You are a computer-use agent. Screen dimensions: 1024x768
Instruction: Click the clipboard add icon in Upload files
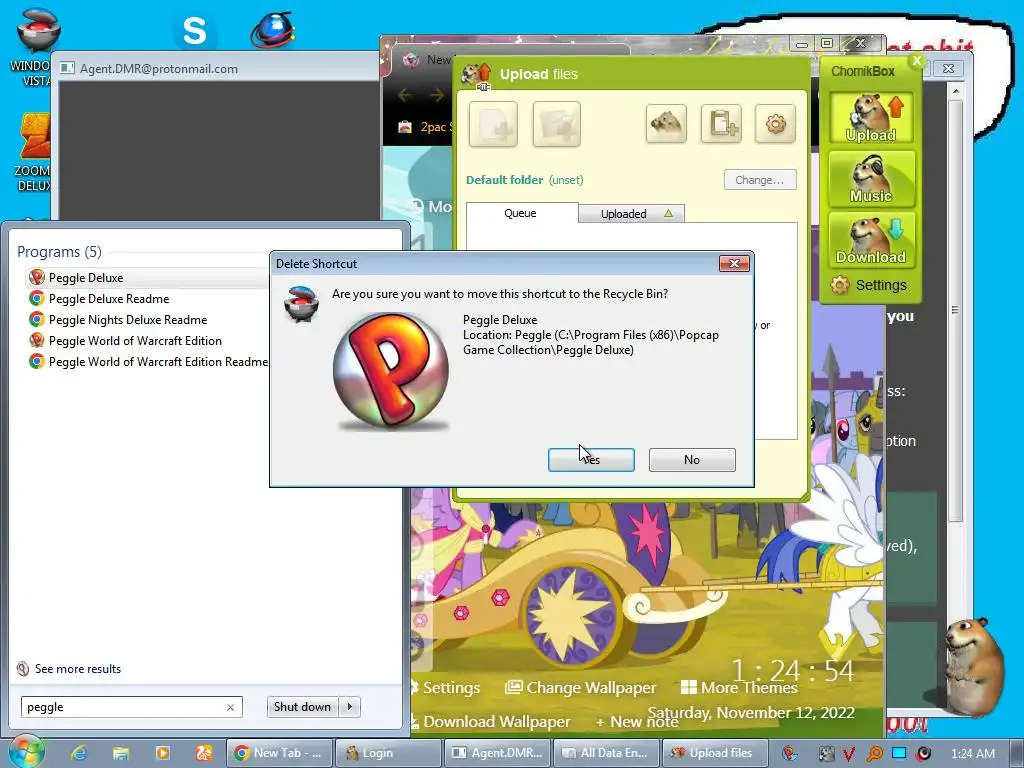721,123
